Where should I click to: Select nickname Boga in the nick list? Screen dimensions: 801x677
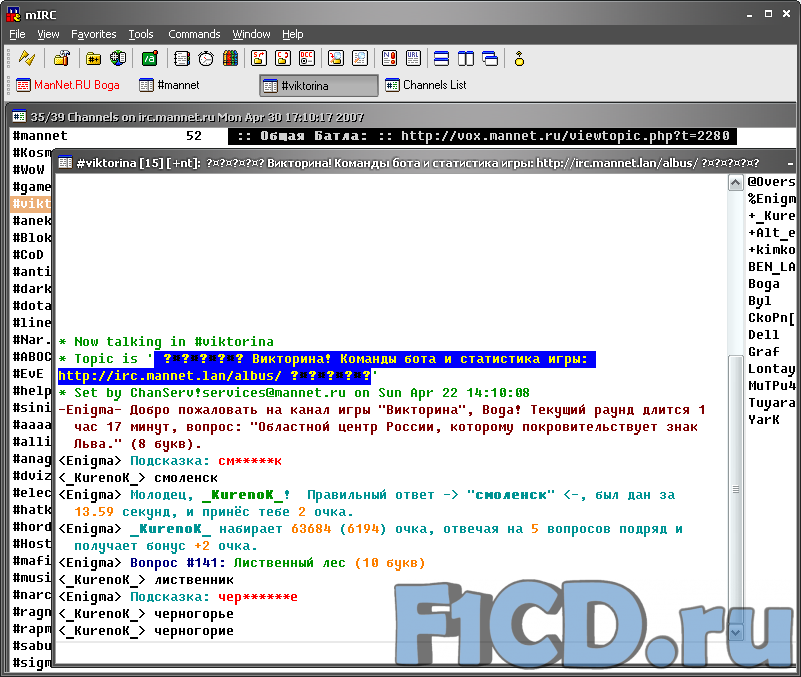[x=764, y=284]
